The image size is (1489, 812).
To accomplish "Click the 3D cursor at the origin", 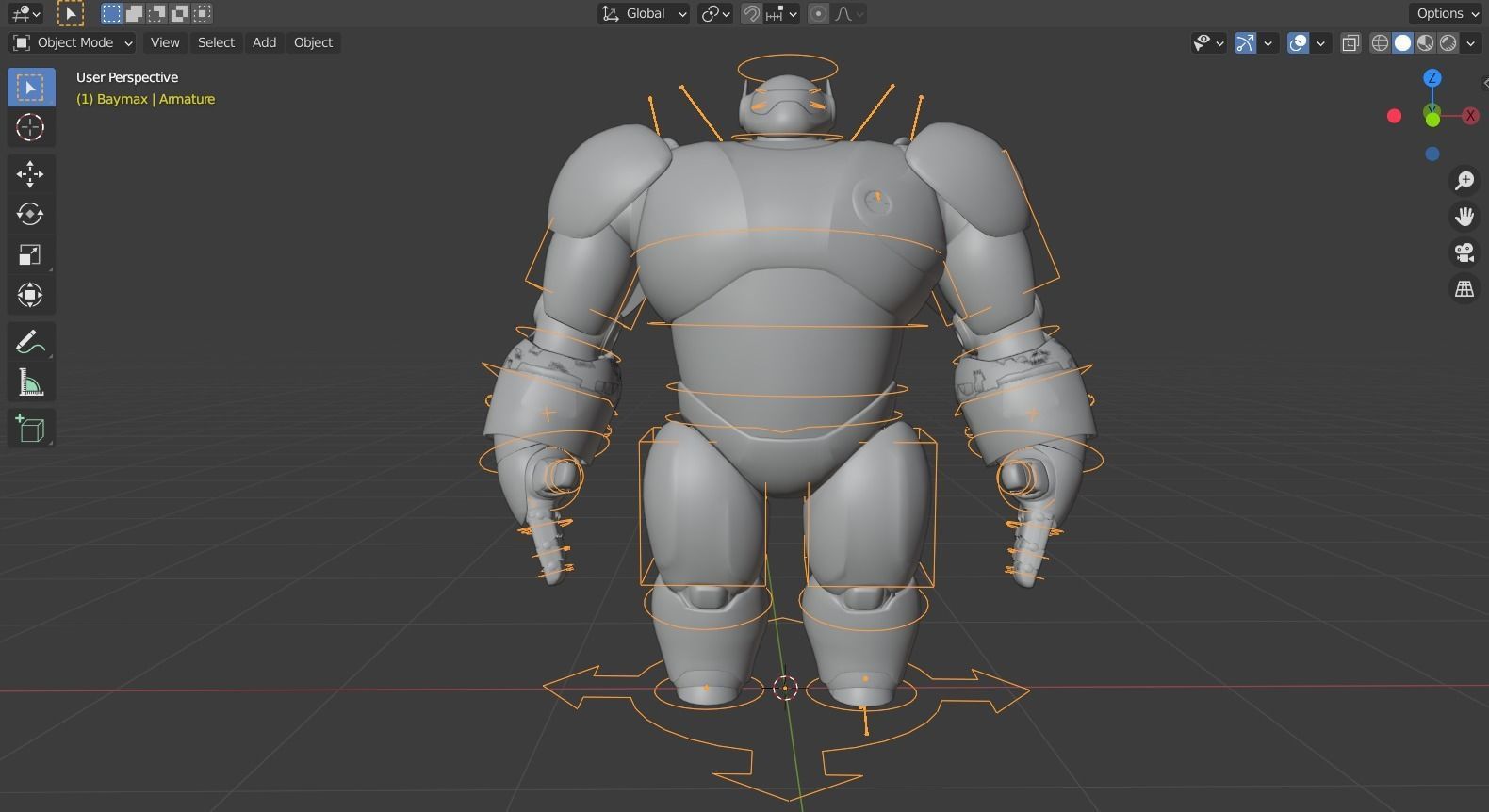I will pyautogui.click(x=785, y=688).
